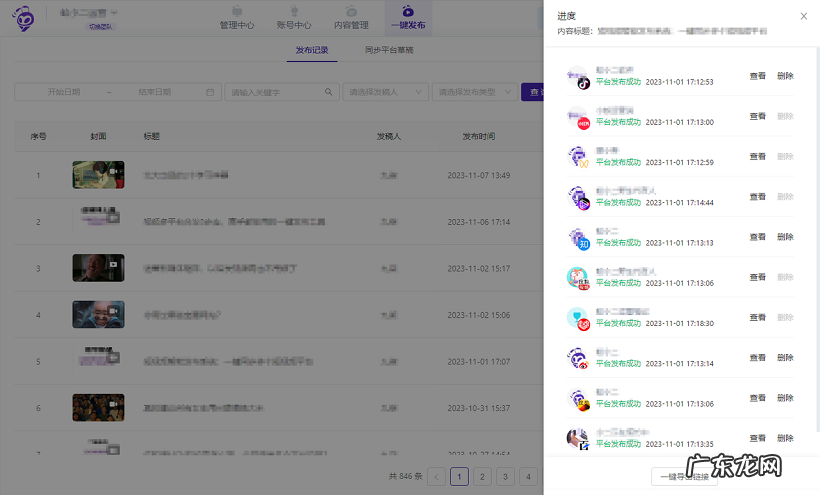Viewport: 820px width, 495px height.
Task: Click the 一键导出链接 button
Action: coord(683,476)
